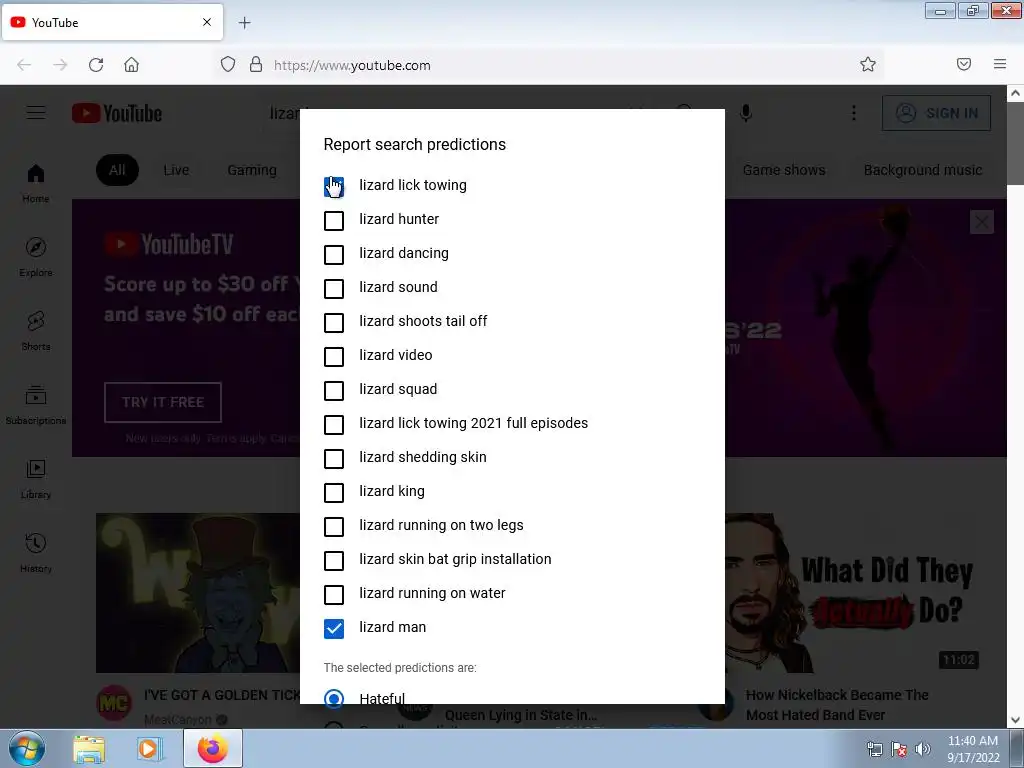Reload the page in Firefox
The image size is (1024, 768).
click(x=96, y=65)
